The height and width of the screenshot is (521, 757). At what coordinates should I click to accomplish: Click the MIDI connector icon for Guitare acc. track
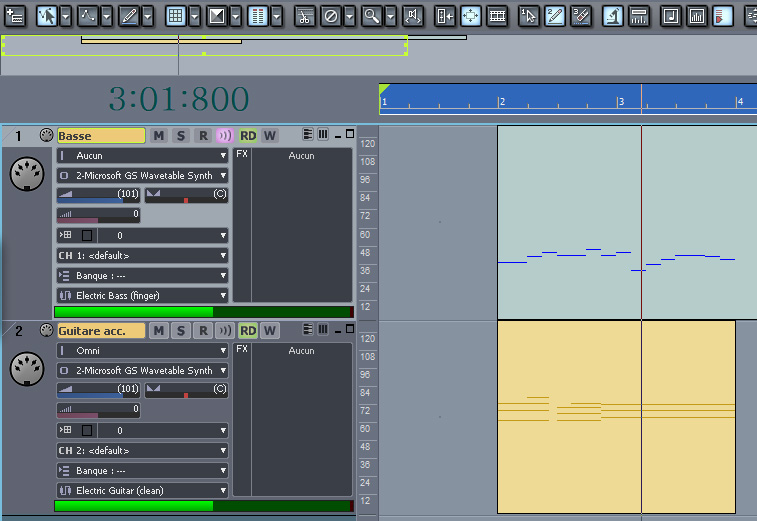coord(27,368)
